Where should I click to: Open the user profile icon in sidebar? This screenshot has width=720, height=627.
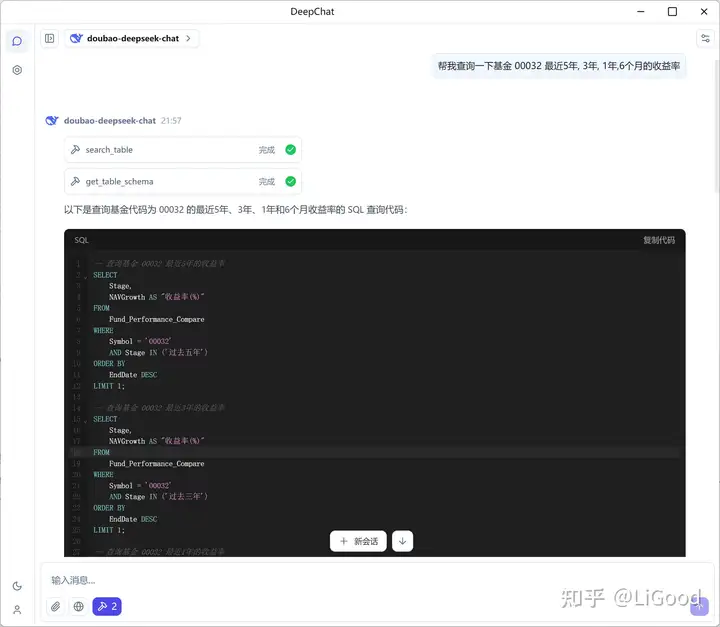tap(17, 610)
